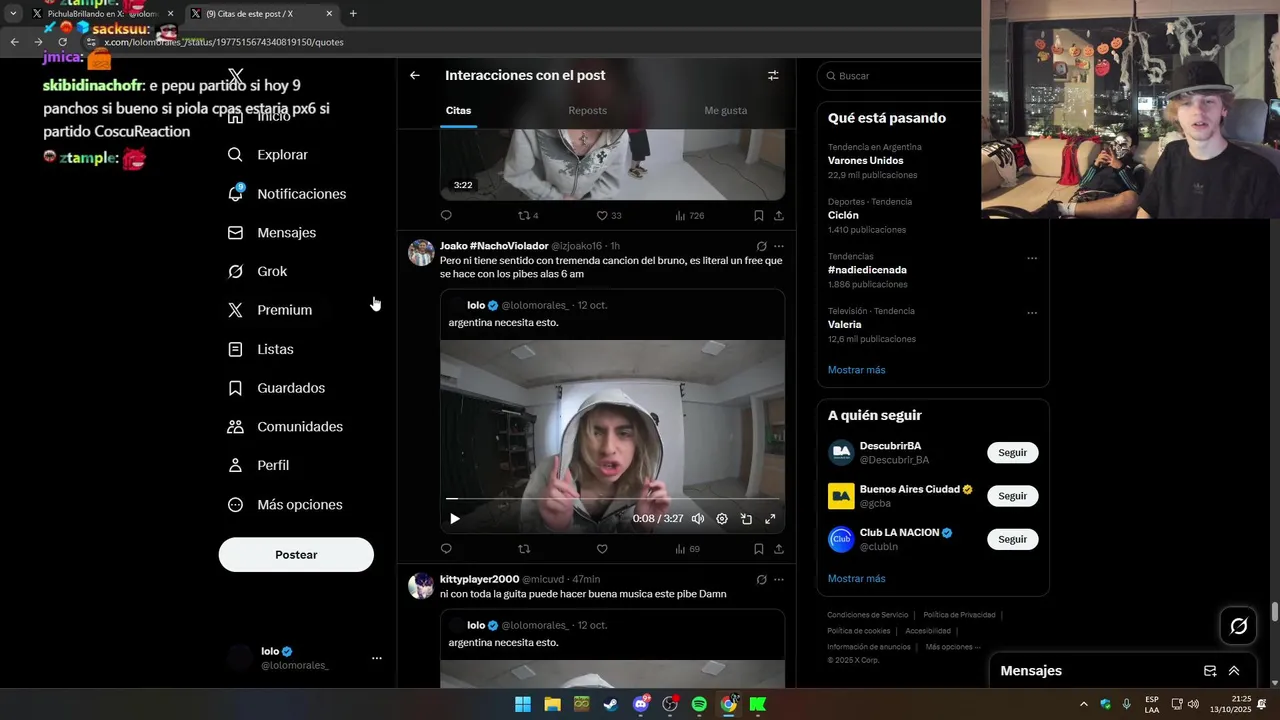
Task: Open more options for Valeria trend
Action: point(1032,313)
